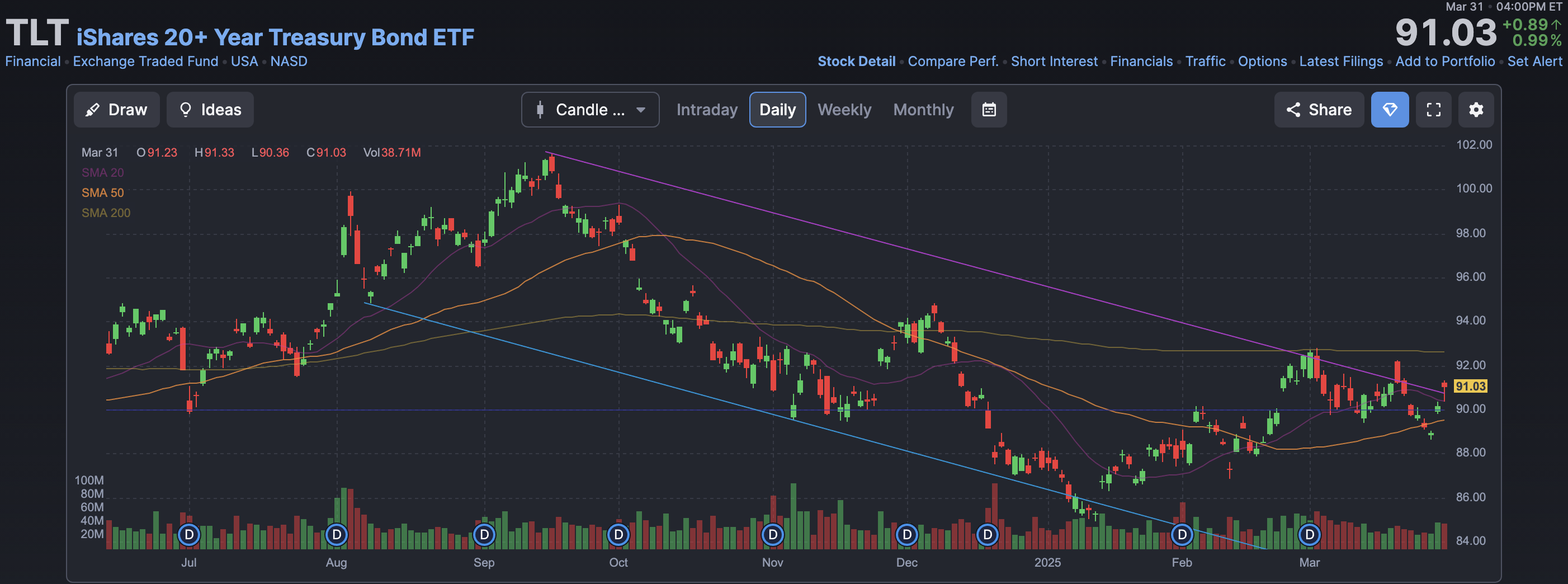Open the calendar date range icon
1568x584 pixels.
click(989, 110)
